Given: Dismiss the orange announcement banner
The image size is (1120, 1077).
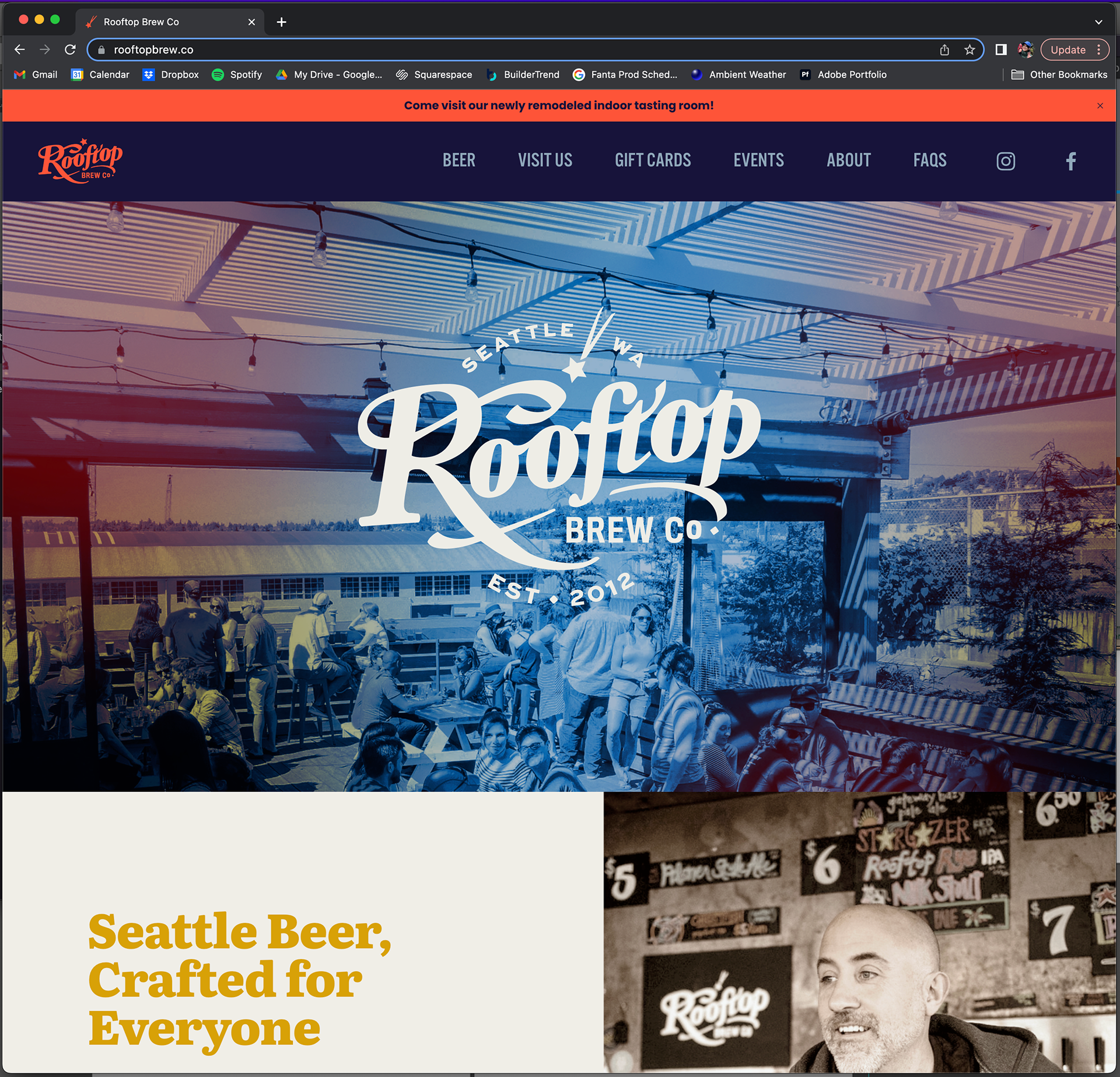Looking at the screenshot, I should point(1100,106).
